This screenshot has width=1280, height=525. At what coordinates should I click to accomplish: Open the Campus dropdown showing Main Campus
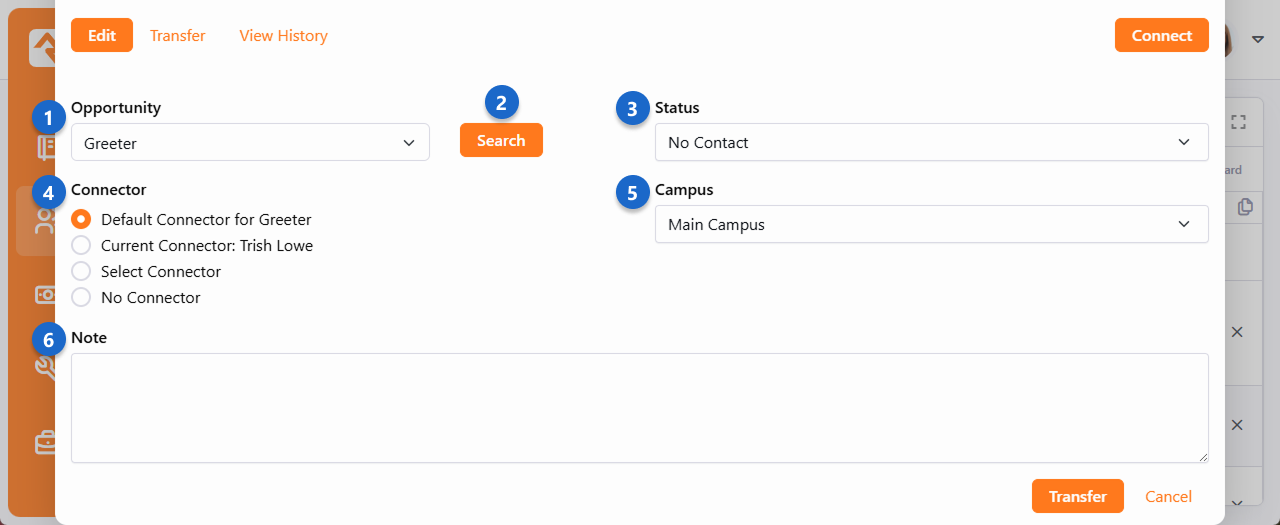[x=931, y=224]
